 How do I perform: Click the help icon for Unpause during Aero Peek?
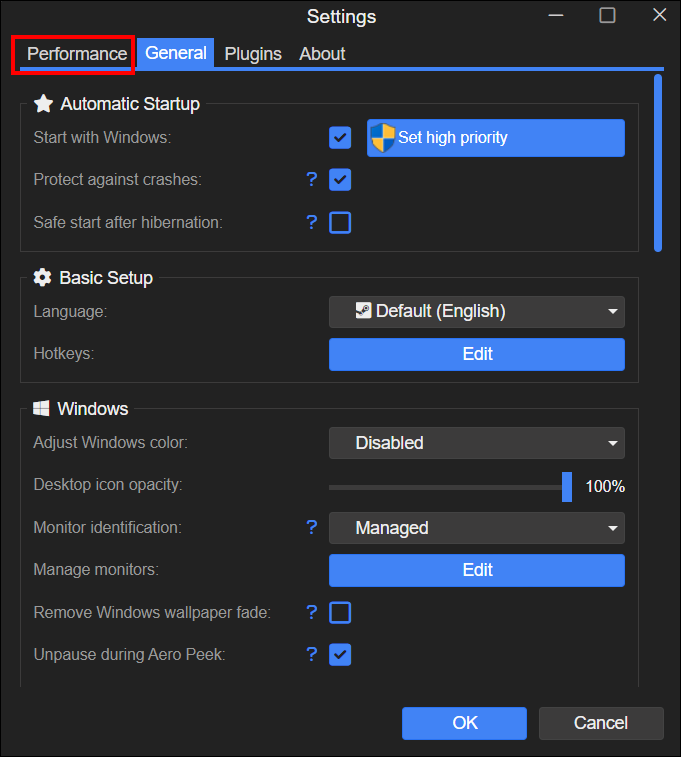312,655
